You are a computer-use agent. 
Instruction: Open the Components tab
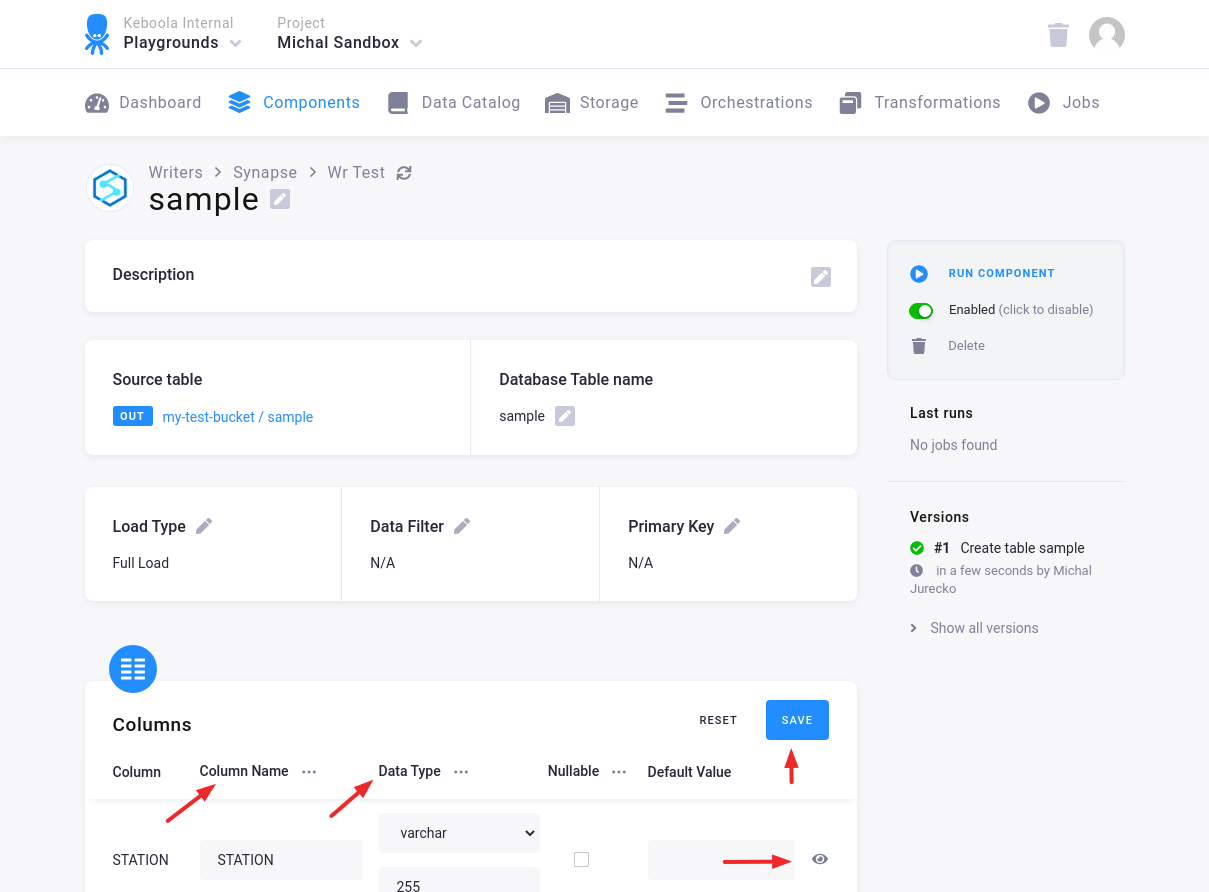tap(294, 102)
